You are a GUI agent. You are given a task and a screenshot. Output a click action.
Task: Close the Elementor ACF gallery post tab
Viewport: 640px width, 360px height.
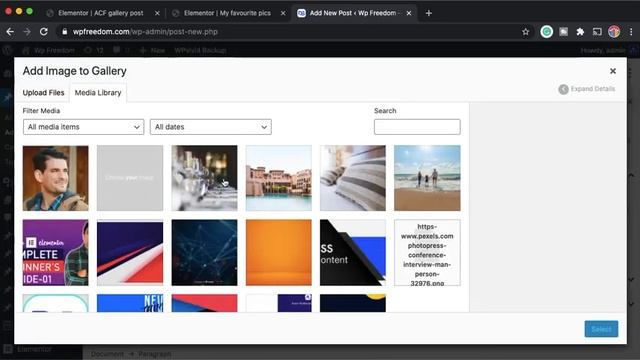point(157,13)
